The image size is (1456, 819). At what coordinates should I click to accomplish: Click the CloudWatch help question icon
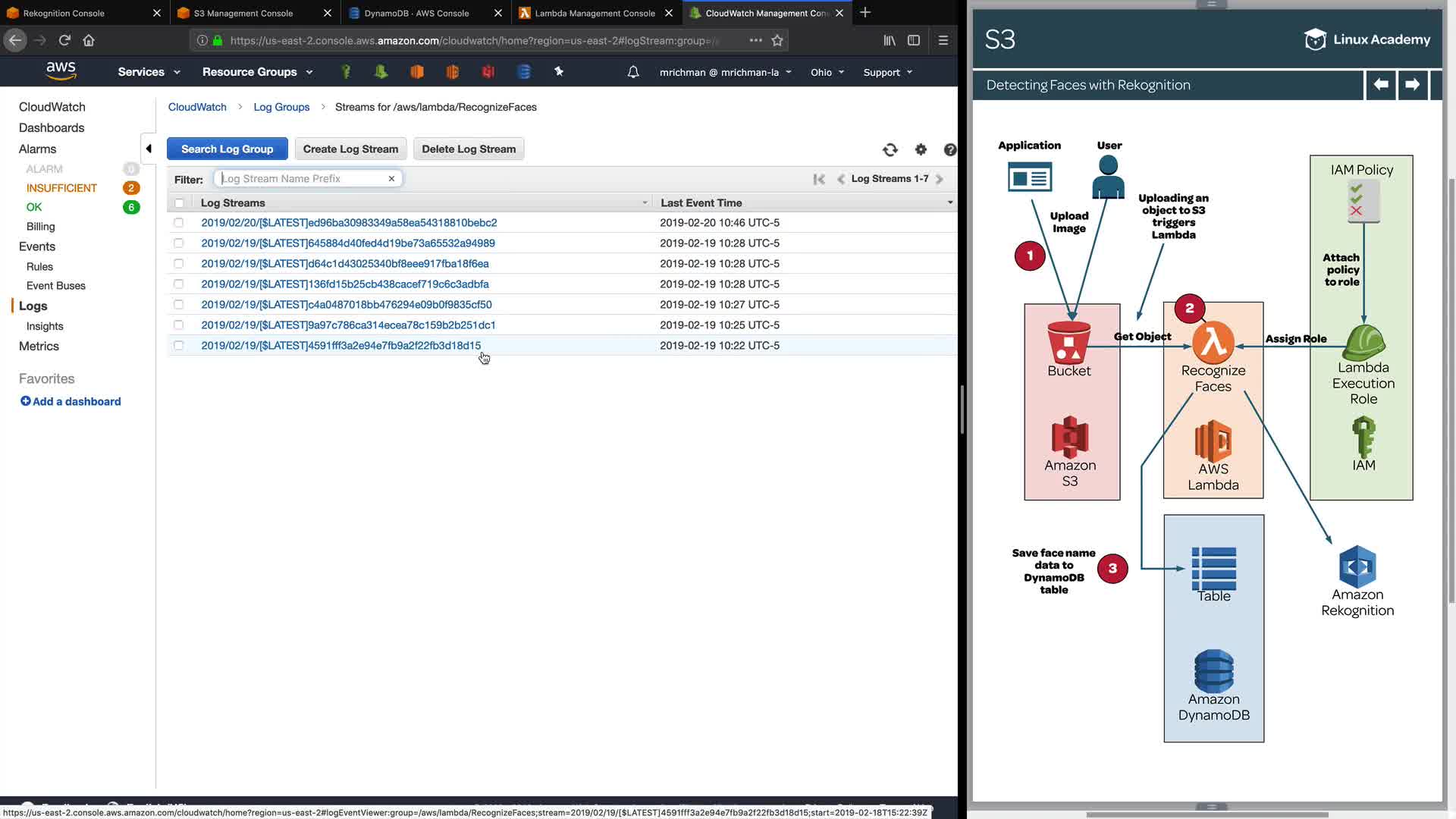coord(949,150)
